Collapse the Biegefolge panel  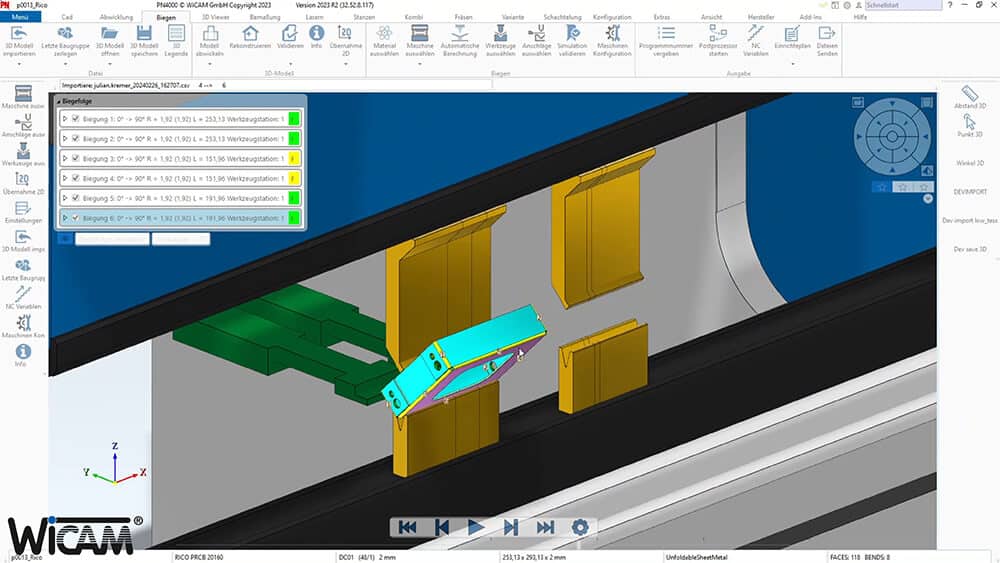tap(59, 101)
